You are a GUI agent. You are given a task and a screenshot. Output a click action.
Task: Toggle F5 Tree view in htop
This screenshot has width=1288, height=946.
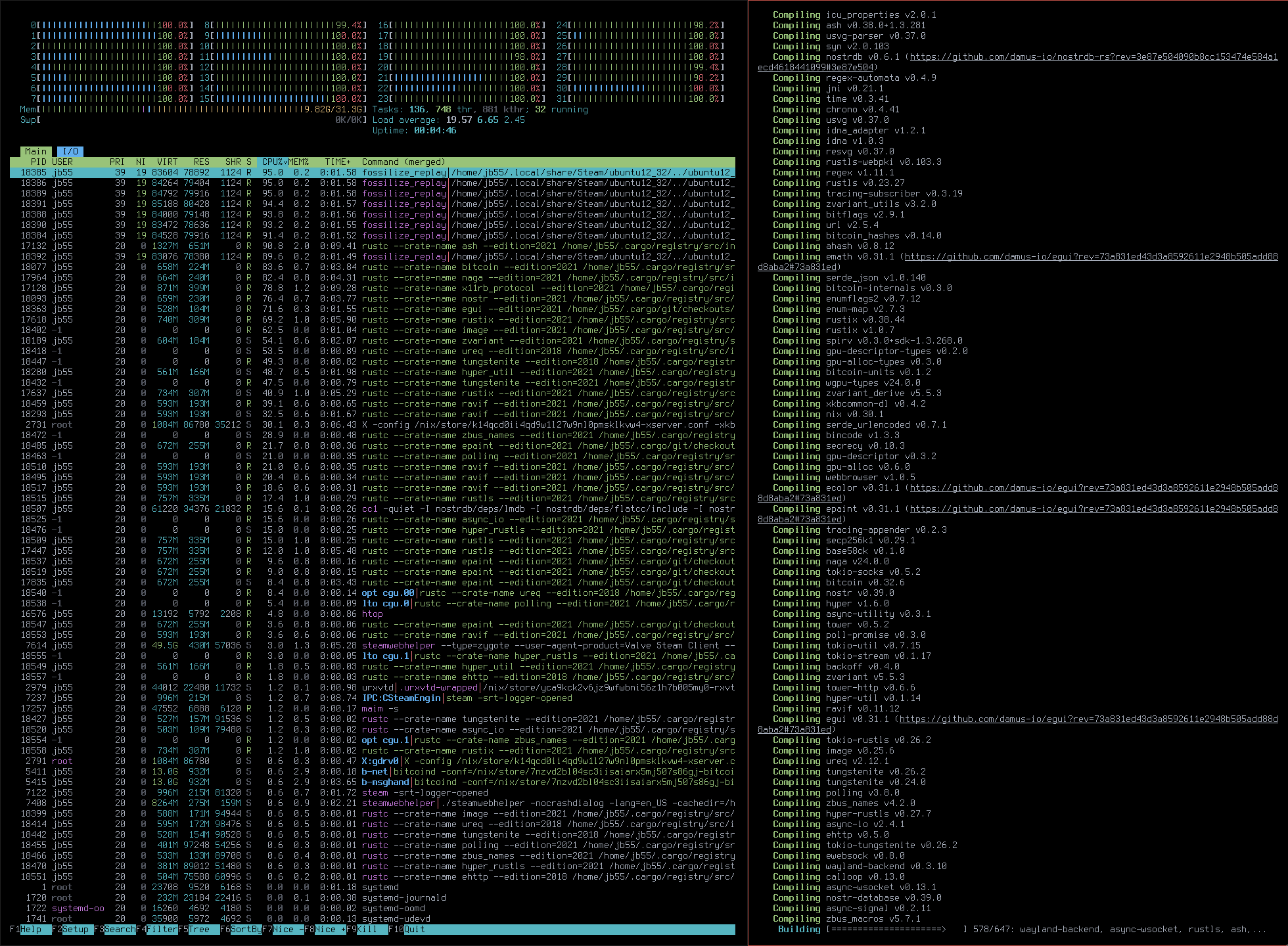click(x=198, y=929)
